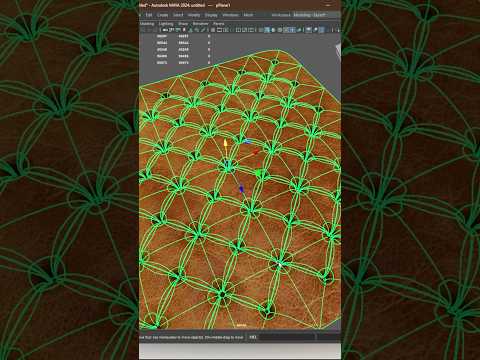Open the Edit menu
480x360 pixels.
point(149,15)
